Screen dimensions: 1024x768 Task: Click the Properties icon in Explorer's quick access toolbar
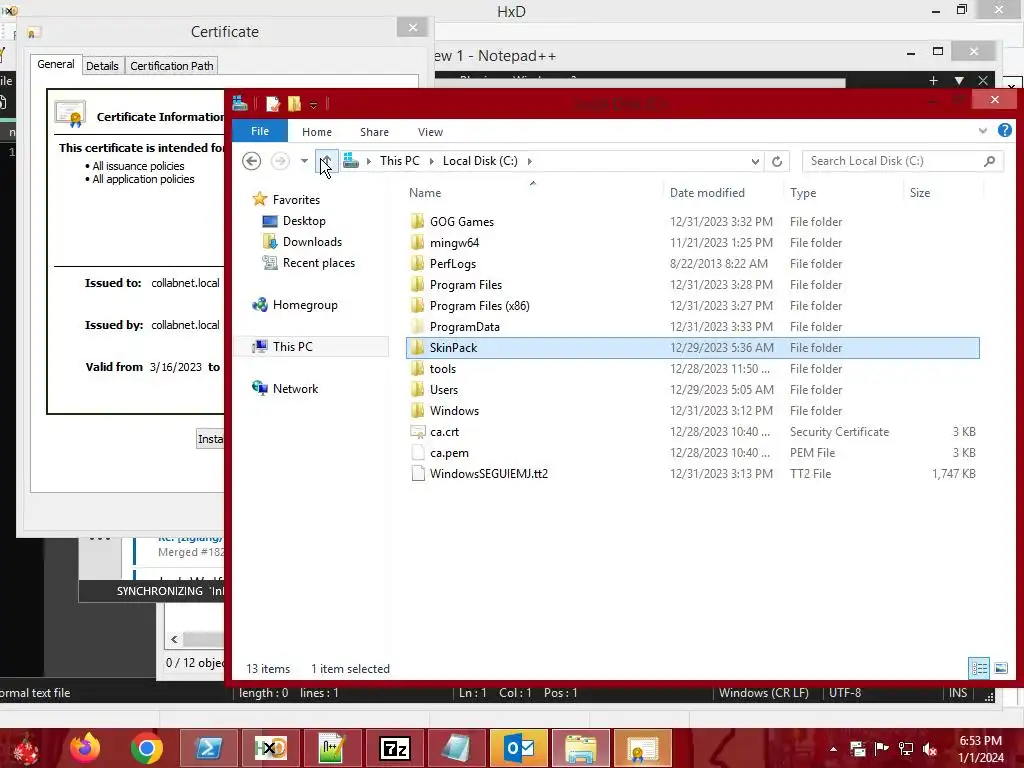[x=273, y=103]
